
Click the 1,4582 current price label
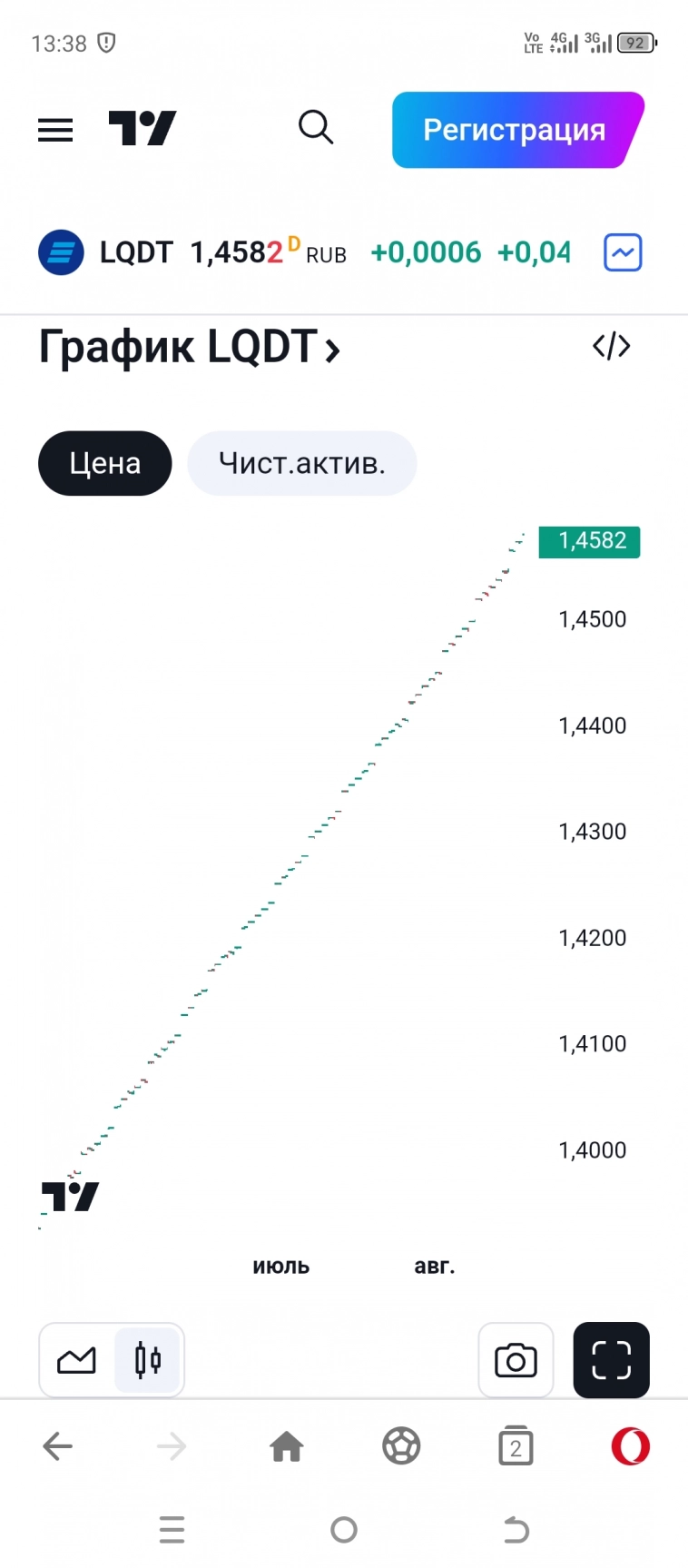click(590, 541)
